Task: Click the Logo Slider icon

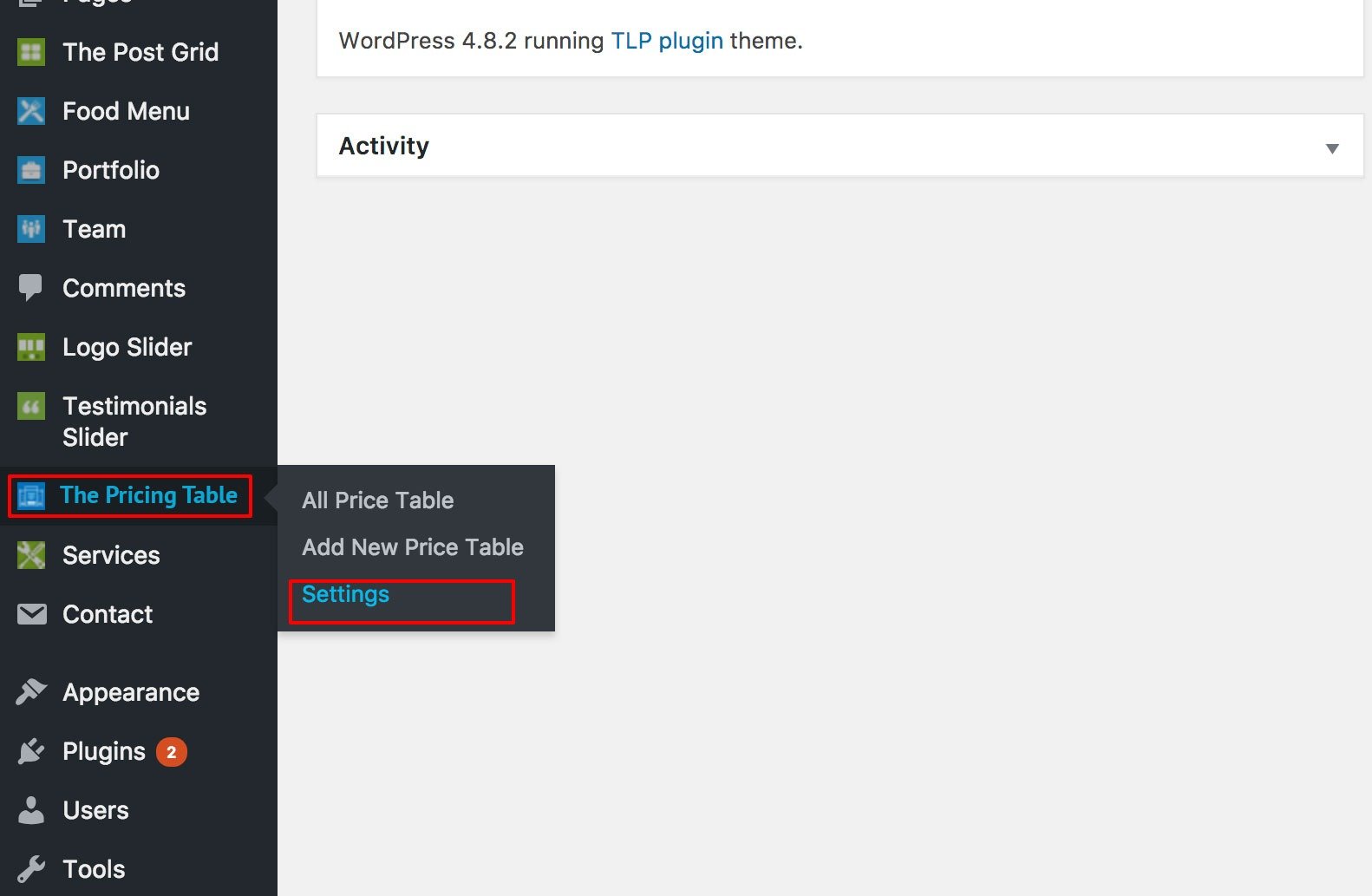Action: (x=31, y=347)
